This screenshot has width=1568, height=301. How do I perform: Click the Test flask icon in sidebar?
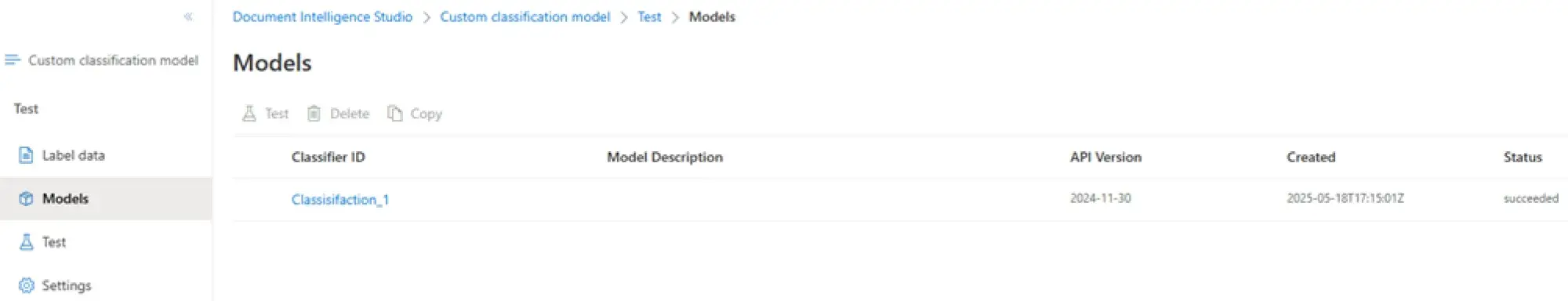[26, 241]
